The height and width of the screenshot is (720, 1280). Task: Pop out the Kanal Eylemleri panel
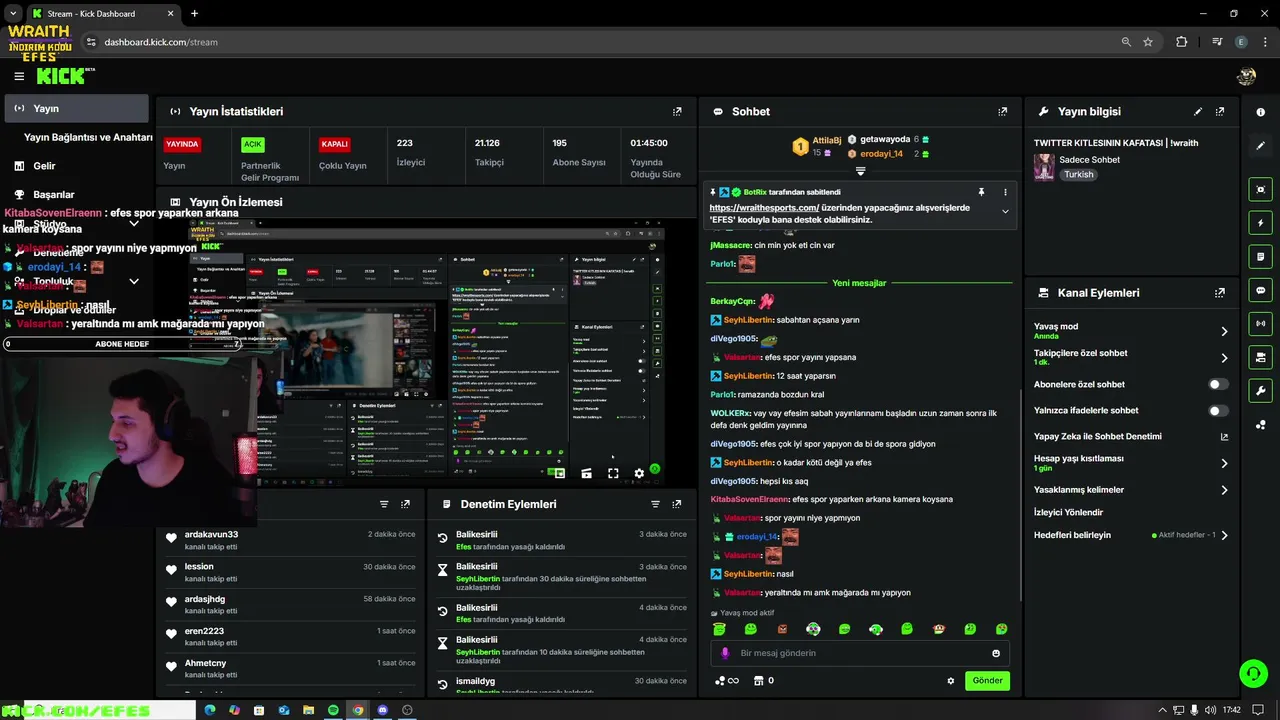click(x=1220, y=293)
